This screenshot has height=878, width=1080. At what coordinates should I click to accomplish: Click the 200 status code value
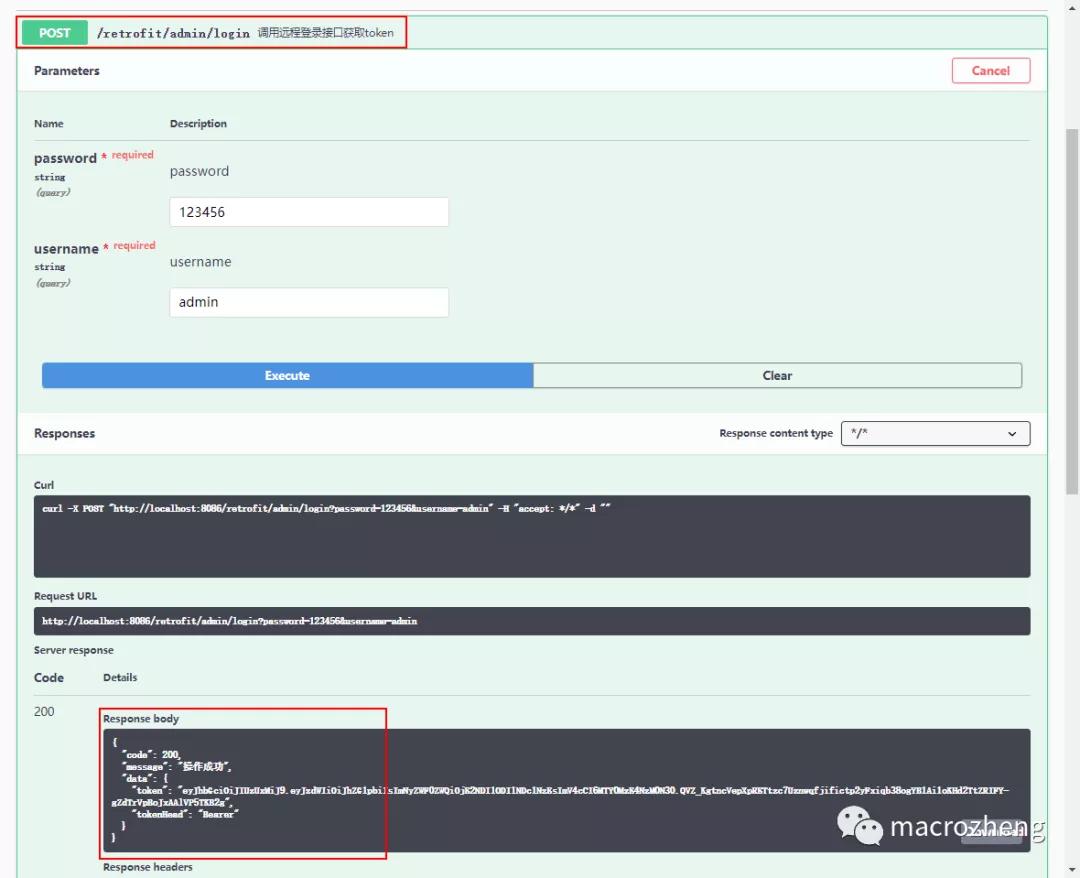[44, 710]
